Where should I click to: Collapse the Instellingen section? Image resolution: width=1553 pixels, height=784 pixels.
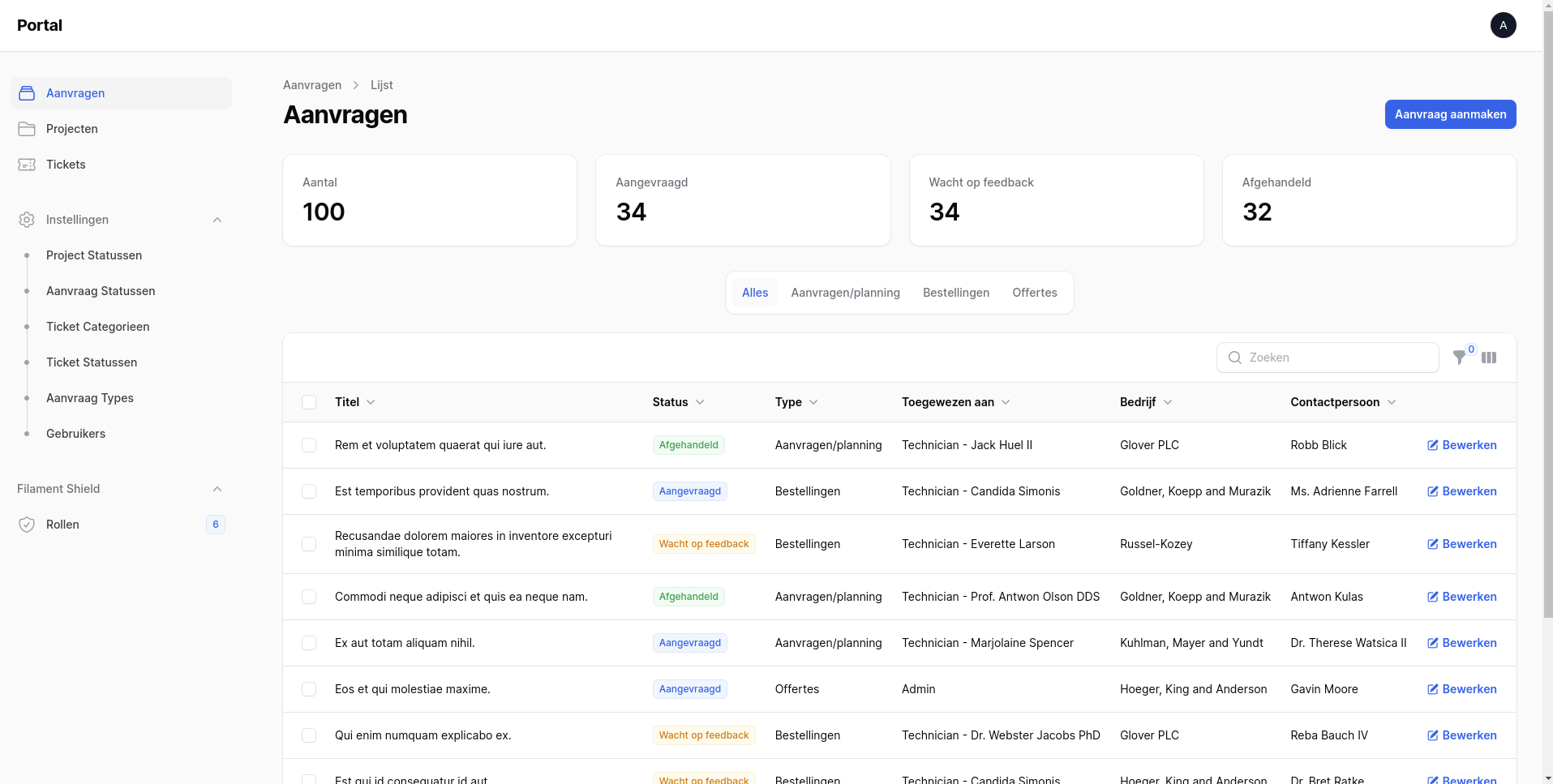pos(217,220)
